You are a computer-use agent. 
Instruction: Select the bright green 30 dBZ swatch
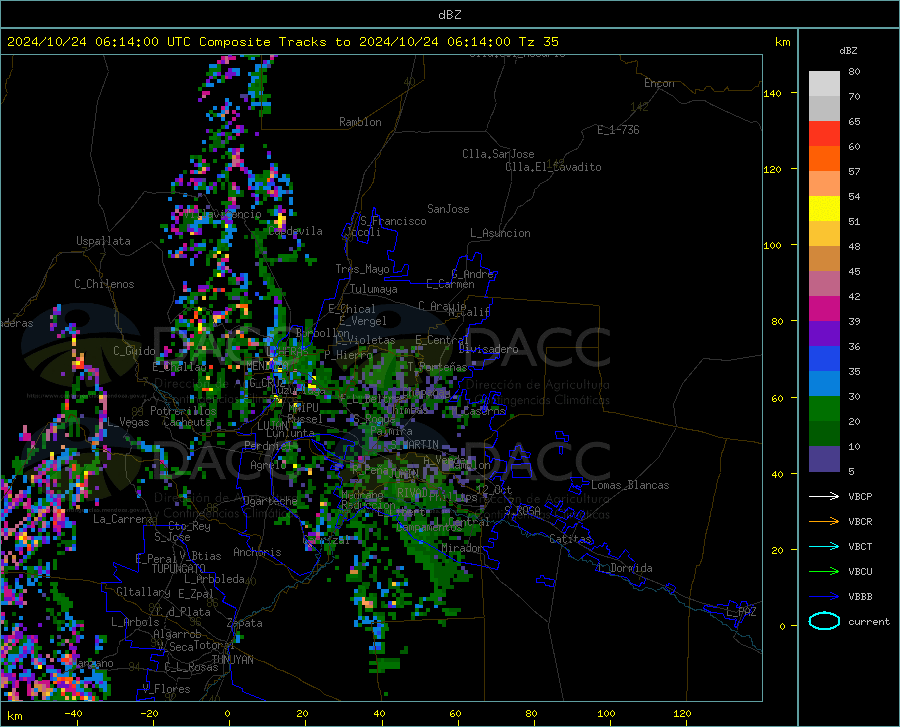824,409
